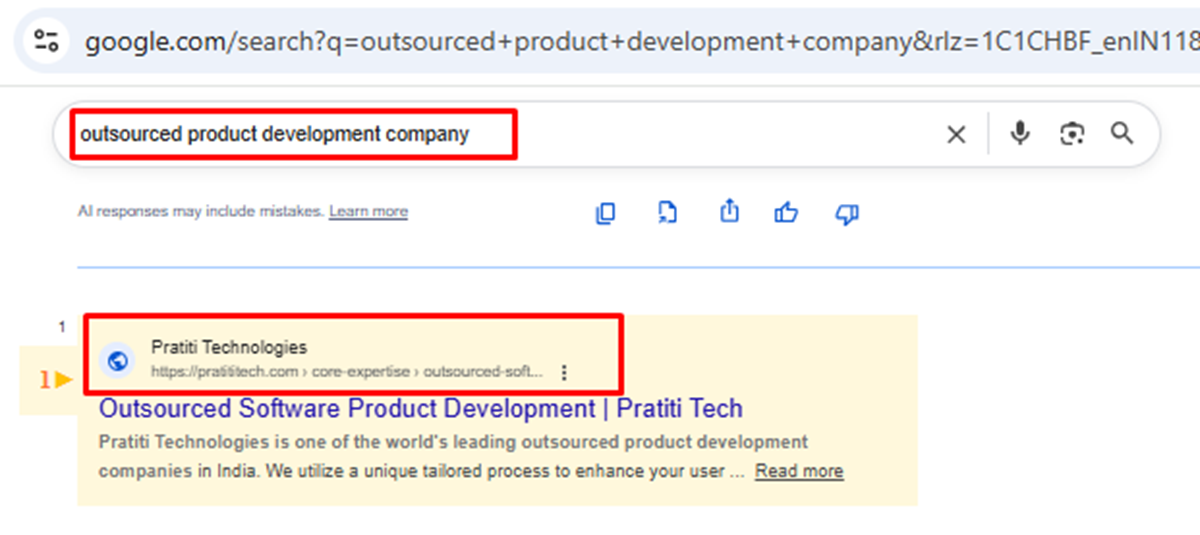Click the export-to-document icon
1200x535 pixels.
click(667, 212)
